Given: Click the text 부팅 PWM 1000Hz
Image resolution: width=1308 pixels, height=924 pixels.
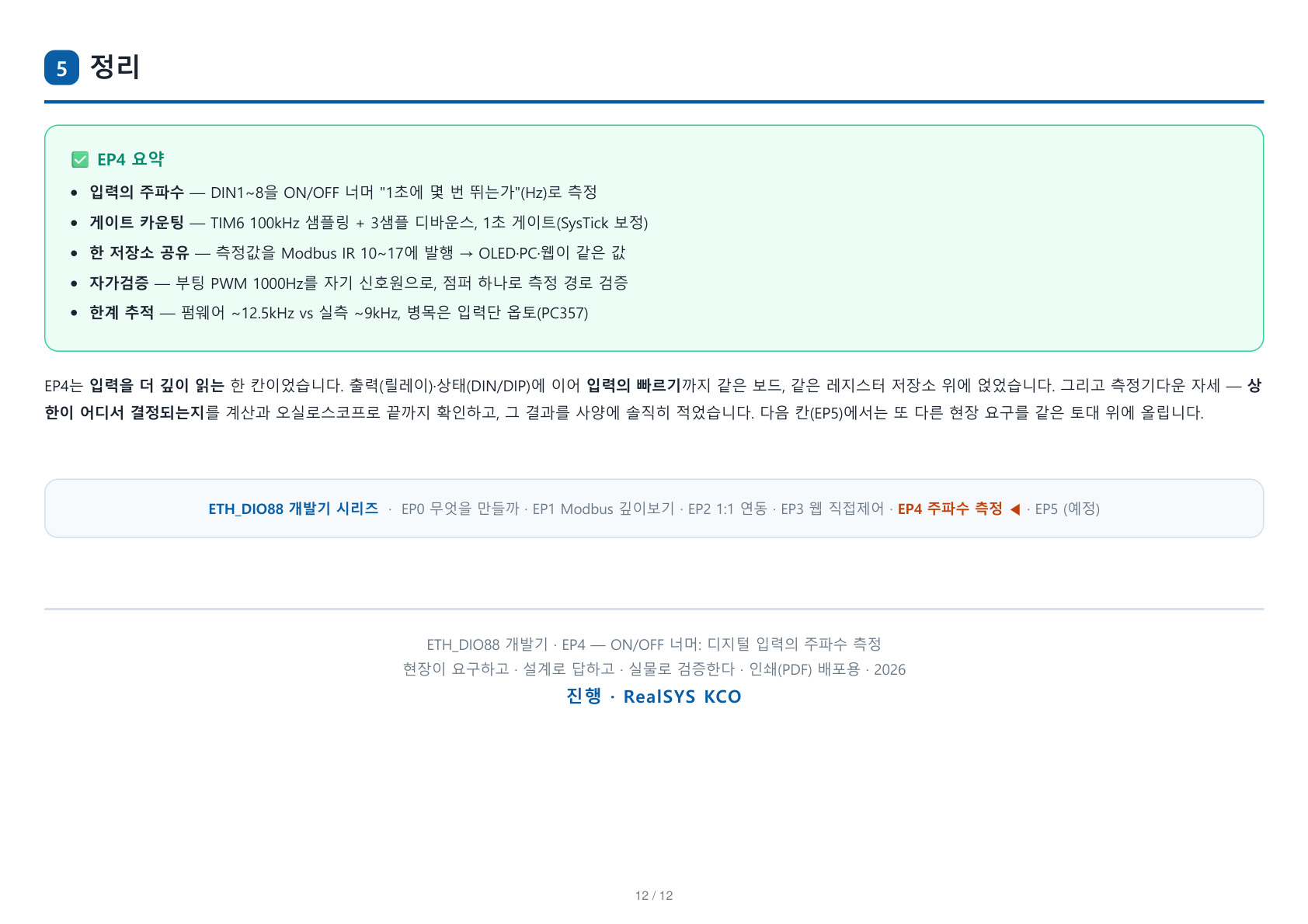Looking at the screenshot, I should point(239,283).
